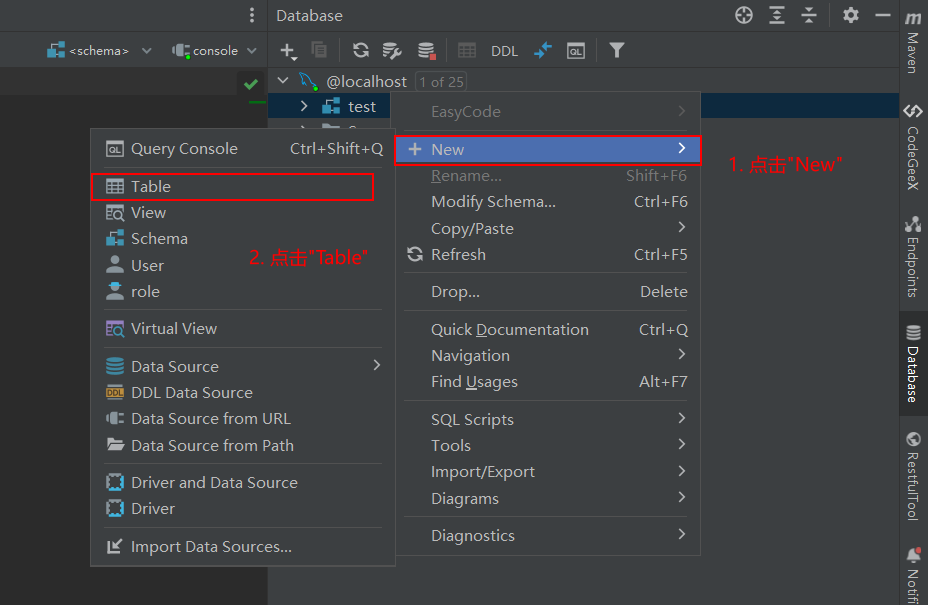Click the green checkmark inspection indicator

click(251, 84)
